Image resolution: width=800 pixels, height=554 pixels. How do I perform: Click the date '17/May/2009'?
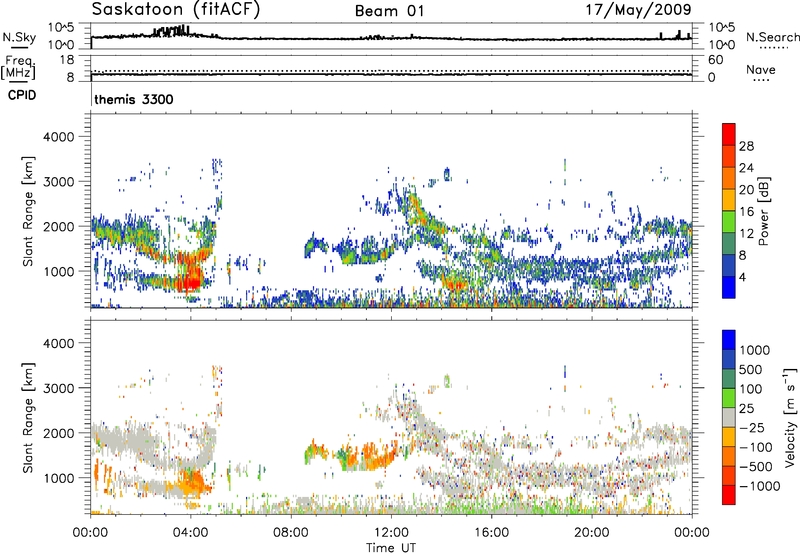point(638,10)
